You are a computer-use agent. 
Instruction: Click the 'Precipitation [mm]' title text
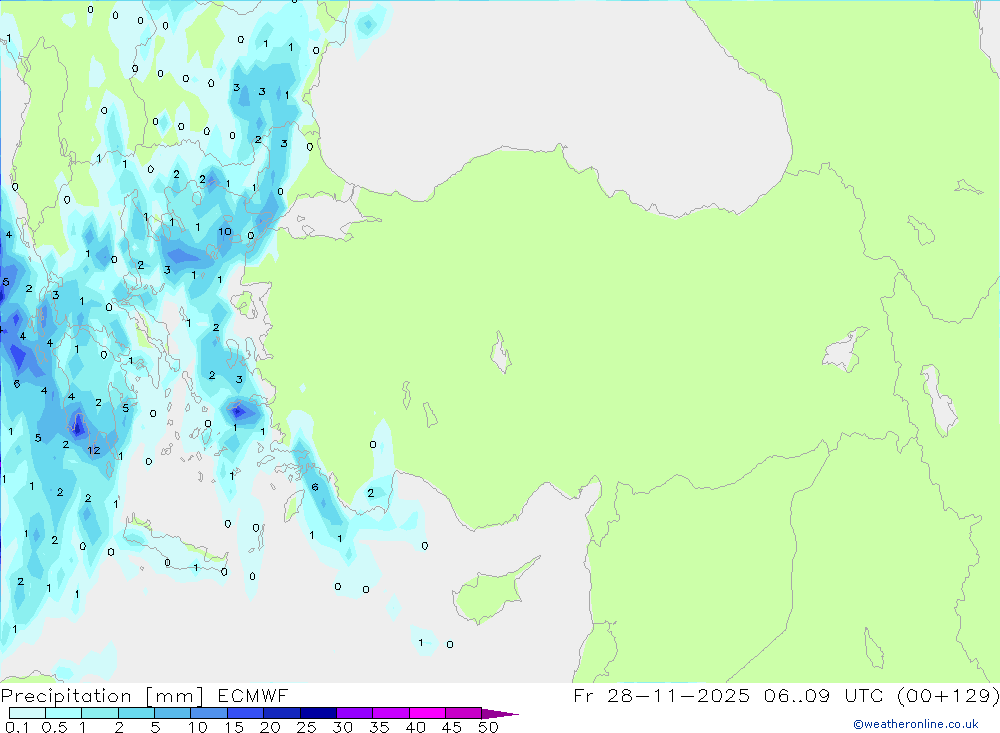pyautogui.click(x=102, y=696)
